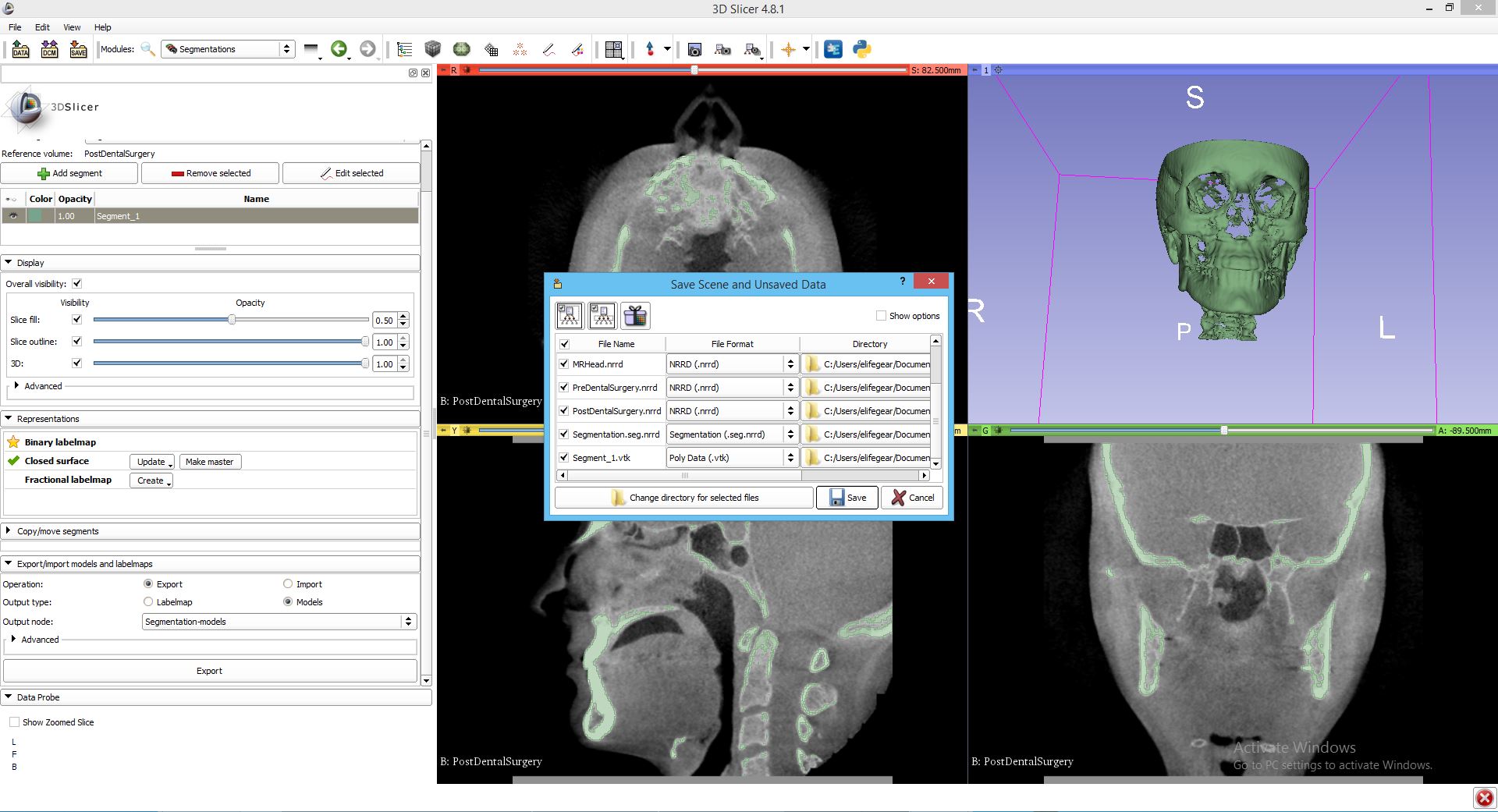Open the Transforms module icon

pyautogui.click(x=491, y=49)
